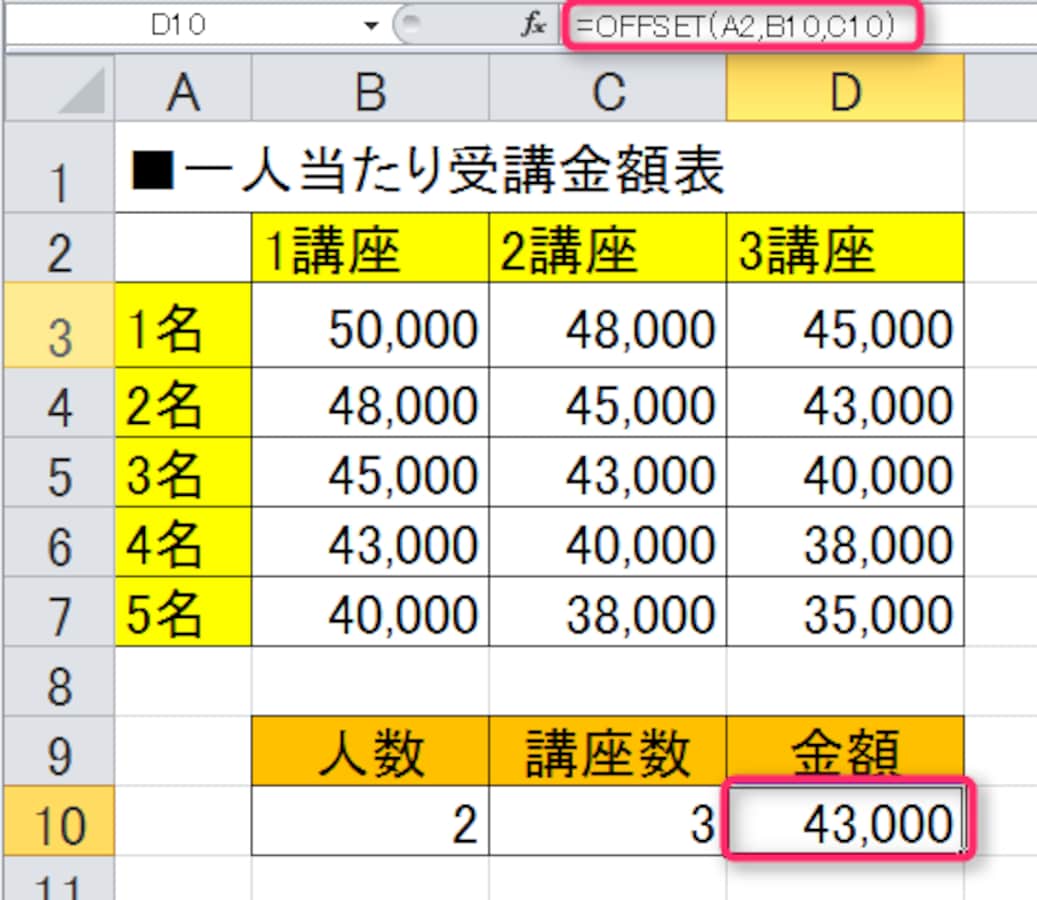Viewport: 1037px width, 900px height.
Task: Click cell D5 with 40,000
Action: coord(845,472)
